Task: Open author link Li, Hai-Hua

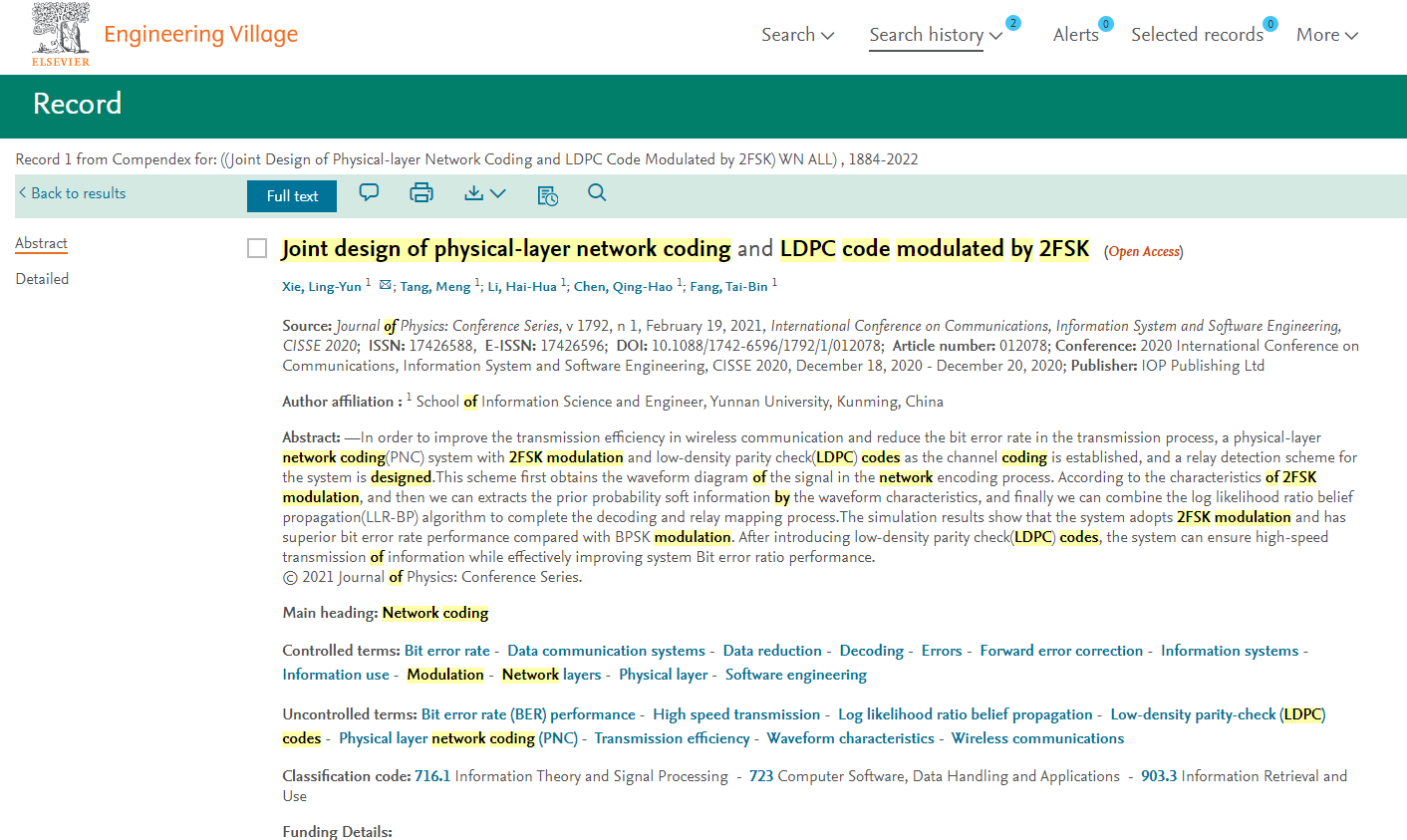Action: pyautogui.click(x=522, y=287)
